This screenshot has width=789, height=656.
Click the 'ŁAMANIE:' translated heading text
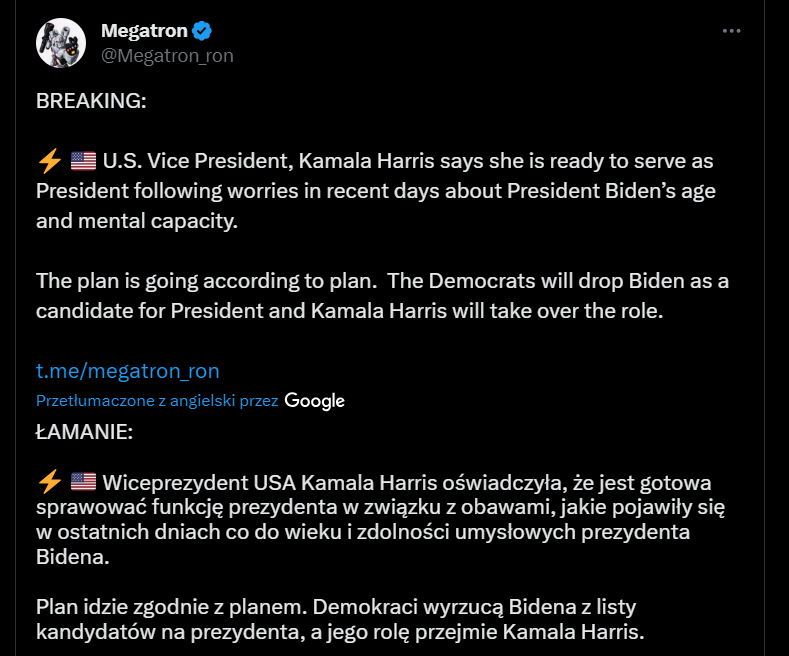pyautogui.click(x=84, y=433)
